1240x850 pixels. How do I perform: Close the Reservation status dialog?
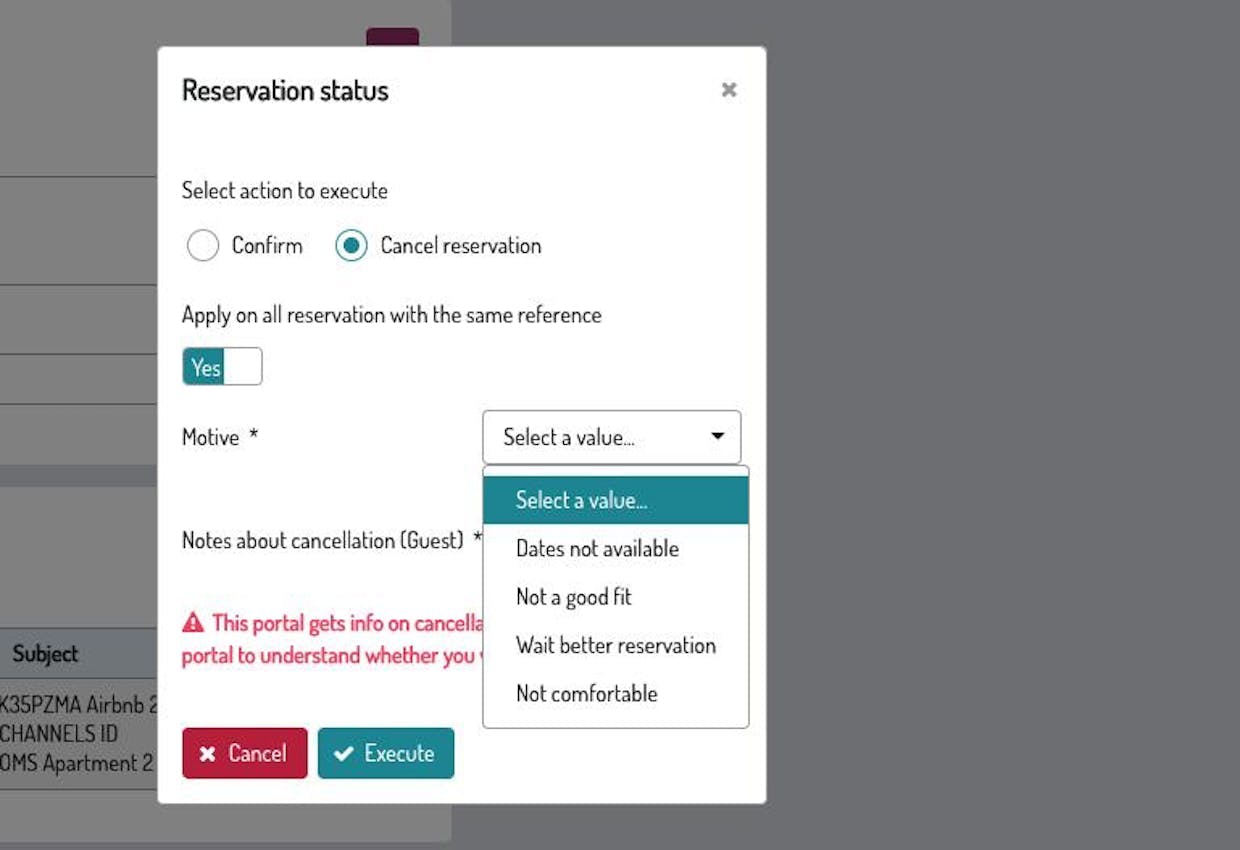(x=729, y=90)
